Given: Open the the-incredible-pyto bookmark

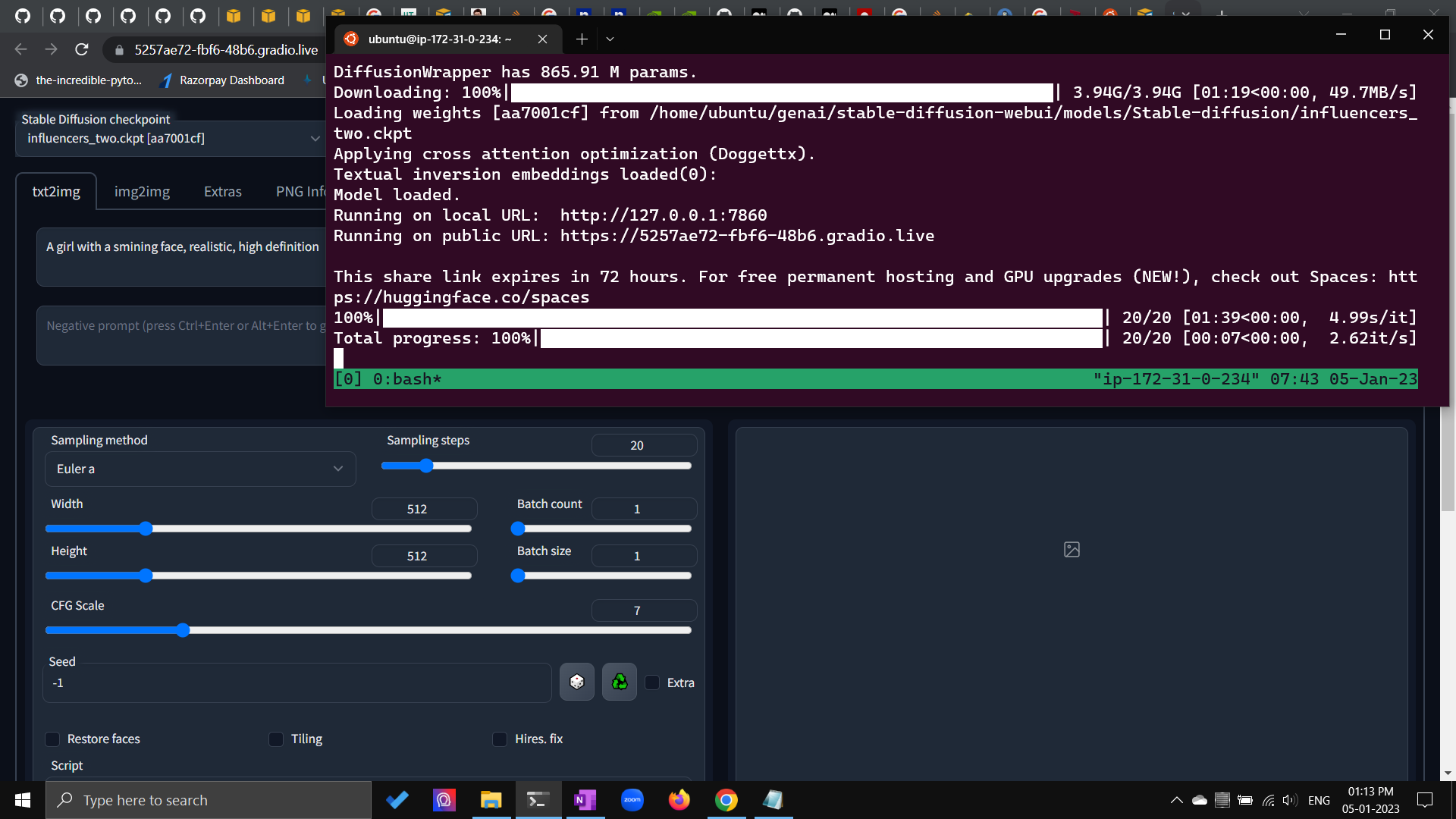Looking at the screenshot, I should (x=79, y=80).
